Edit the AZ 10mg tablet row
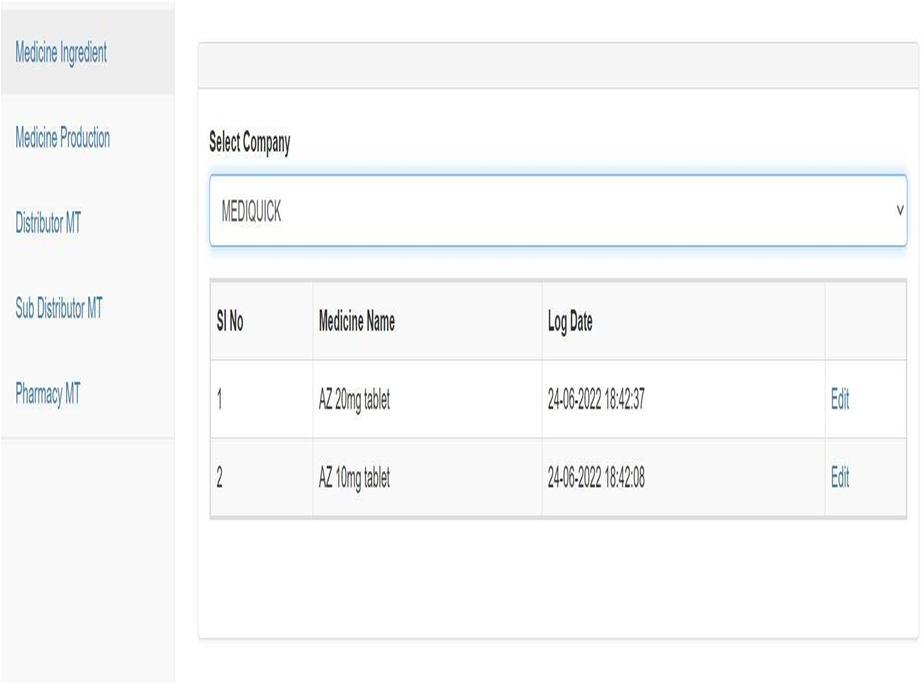This screenshot has height=683, width=924. [x=840, y=477]
